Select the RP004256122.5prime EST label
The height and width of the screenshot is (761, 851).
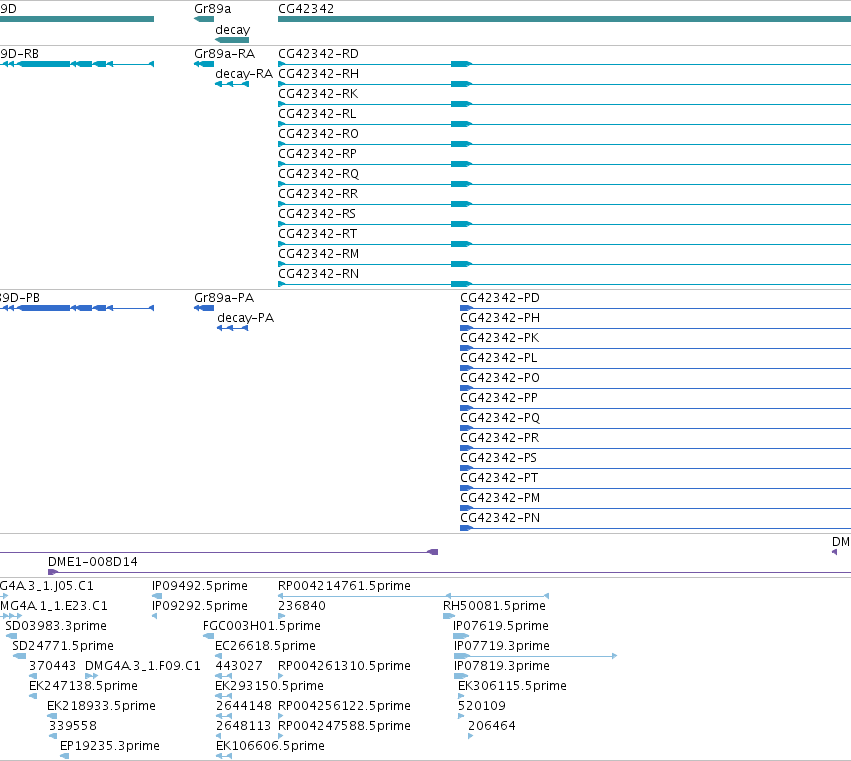point(344,707)
